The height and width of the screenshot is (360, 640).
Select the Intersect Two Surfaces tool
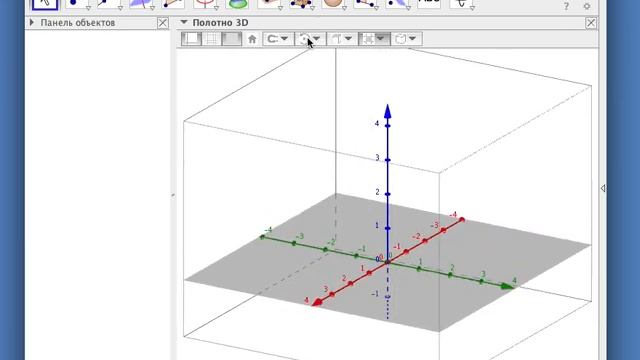(238, 4)
